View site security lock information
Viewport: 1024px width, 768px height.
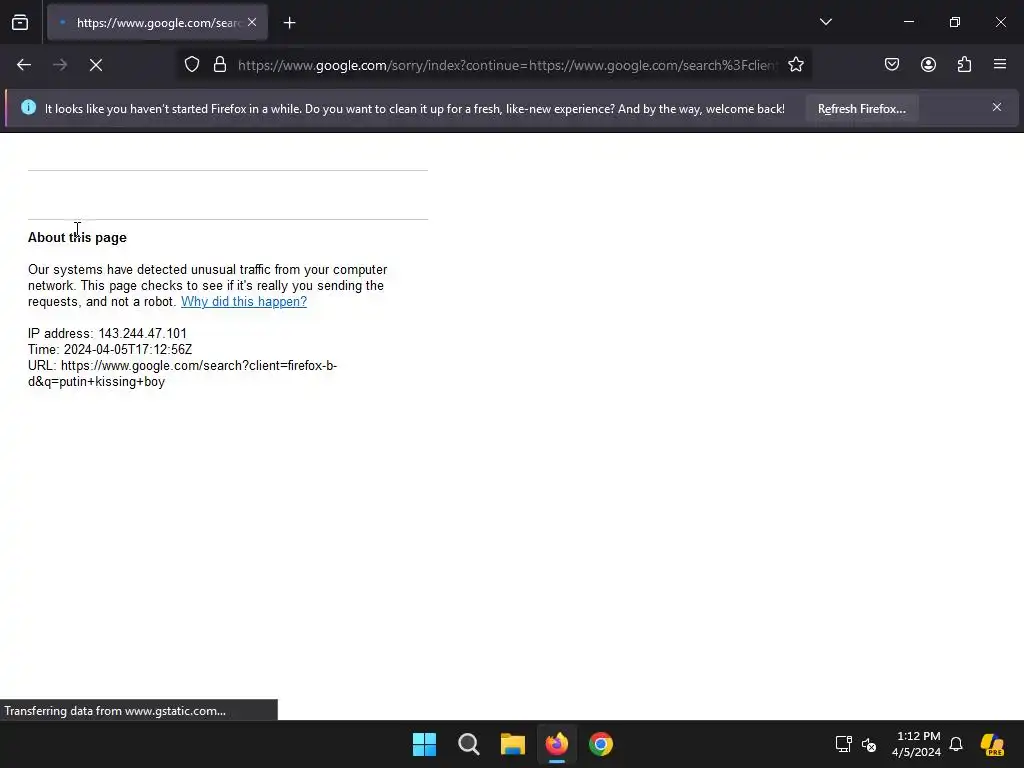pos(220,65)
